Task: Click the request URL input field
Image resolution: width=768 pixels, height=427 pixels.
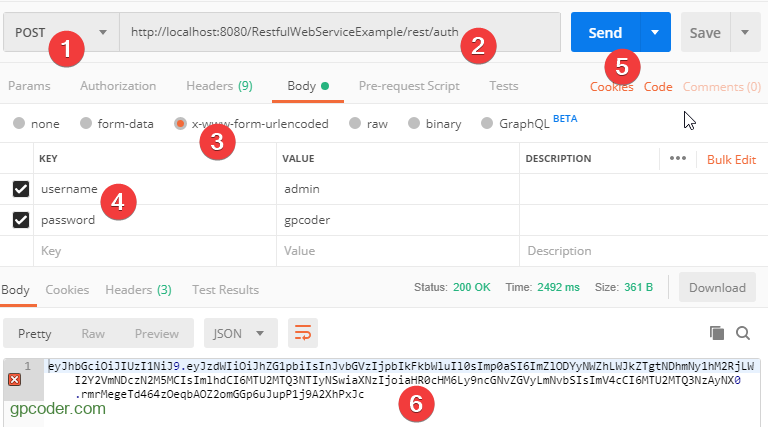Action: pyautogui.click(x=340, y=33)
